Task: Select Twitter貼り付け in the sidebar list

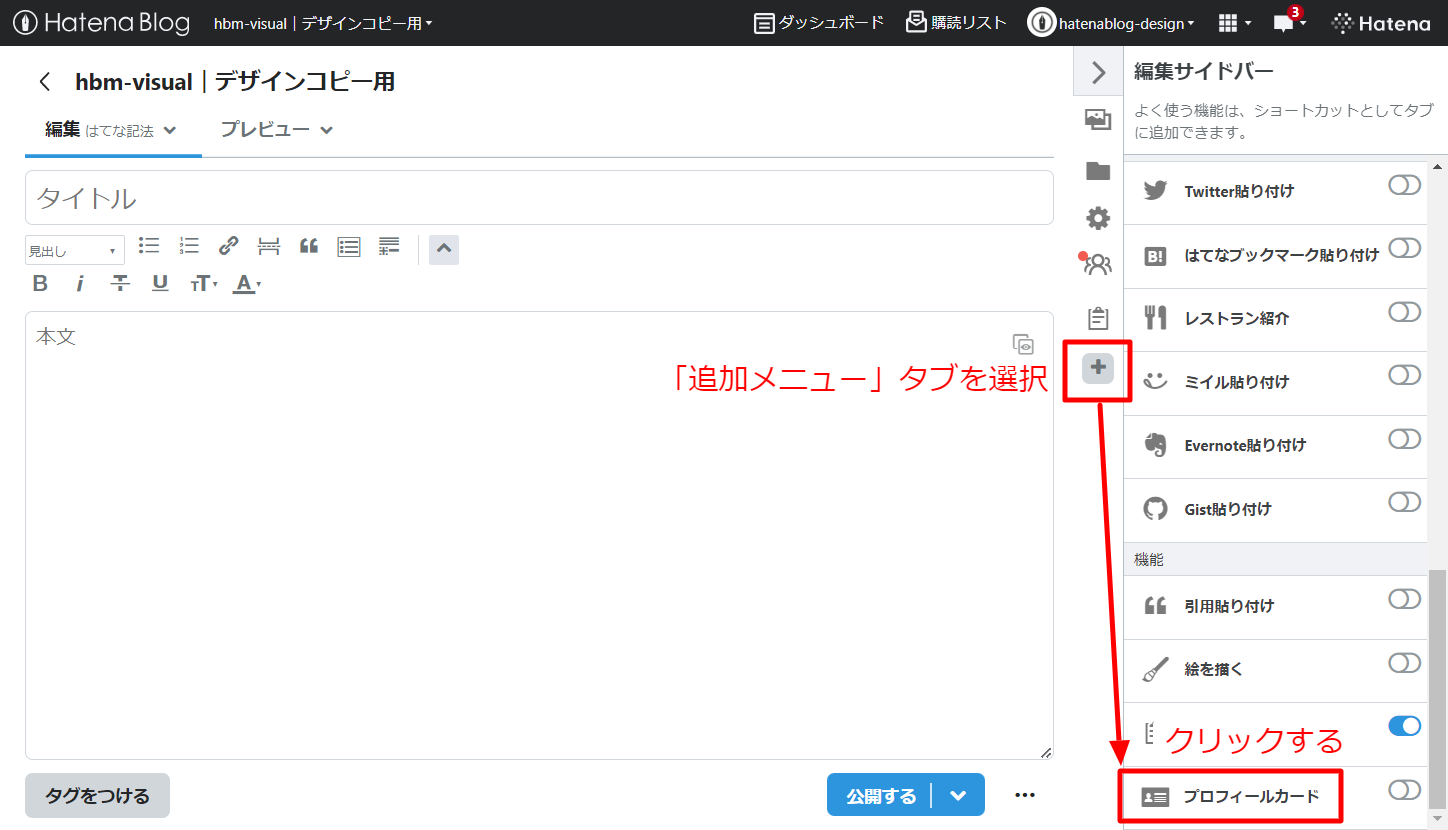Action: pyautogui.click(x=1238, y=191)
